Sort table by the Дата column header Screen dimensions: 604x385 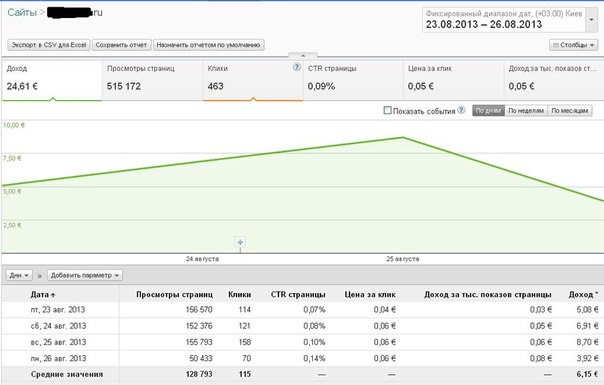(43, 294)
